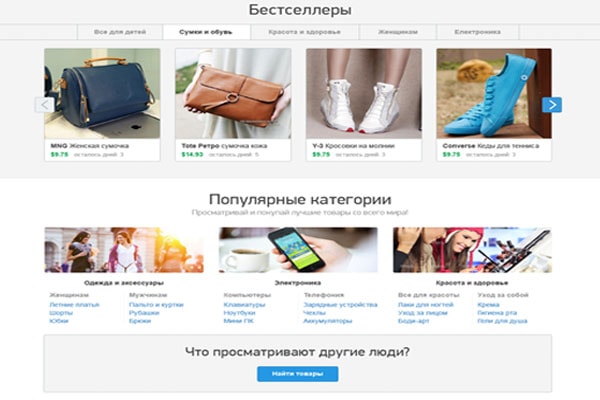Open the blue Converse sneakers image
This screenshot has height=400, width=600.
[494, 93]
